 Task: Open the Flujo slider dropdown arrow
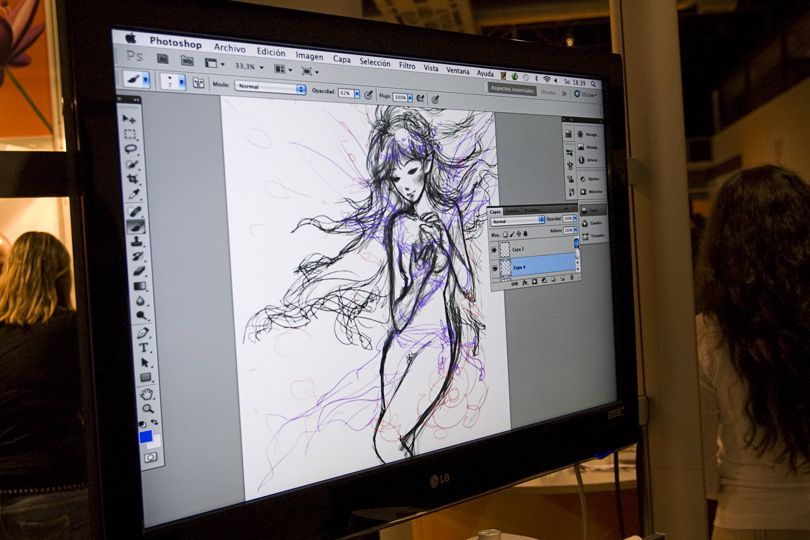(410, 97)
